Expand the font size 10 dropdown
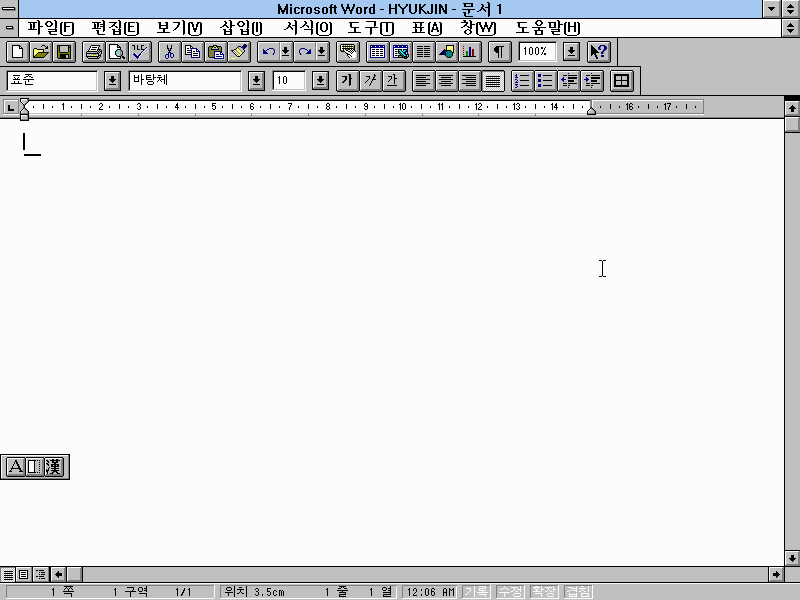 pyautogui.click(x=320, y=81)
